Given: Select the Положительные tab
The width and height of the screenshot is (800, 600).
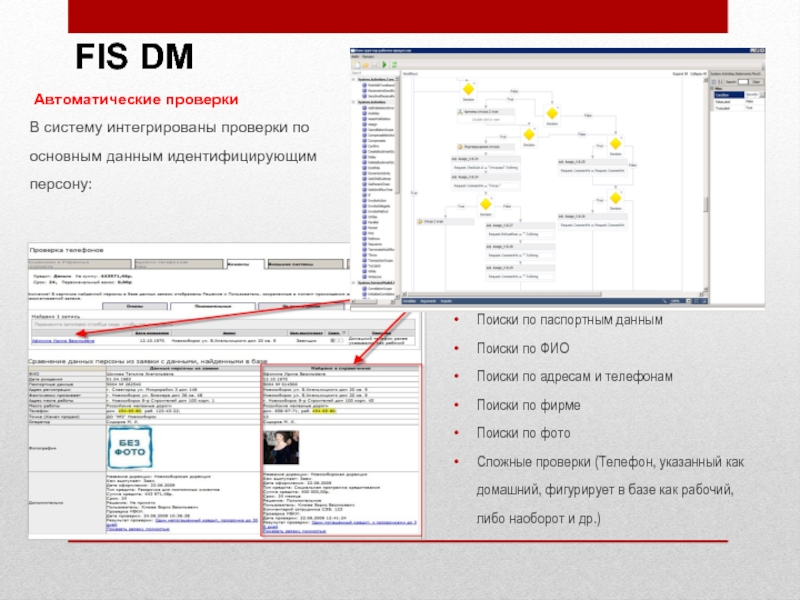Looking at the screenshot, I should (x=213, y=306).
